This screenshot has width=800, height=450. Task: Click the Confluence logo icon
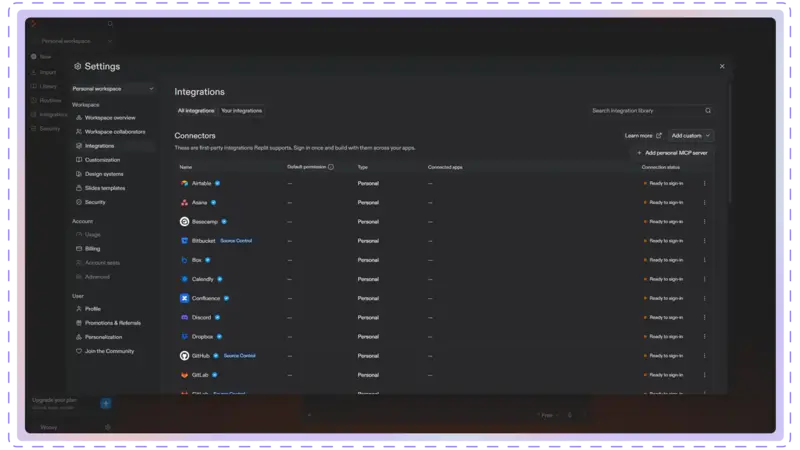pyautogui.click(x=184, y=298)
